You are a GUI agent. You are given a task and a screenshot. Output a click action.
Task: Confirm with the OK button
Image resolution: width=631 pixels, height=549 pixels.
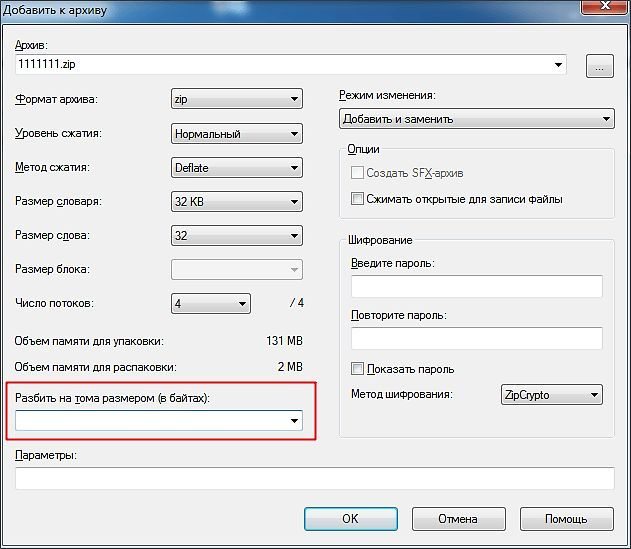click(351, 519)
